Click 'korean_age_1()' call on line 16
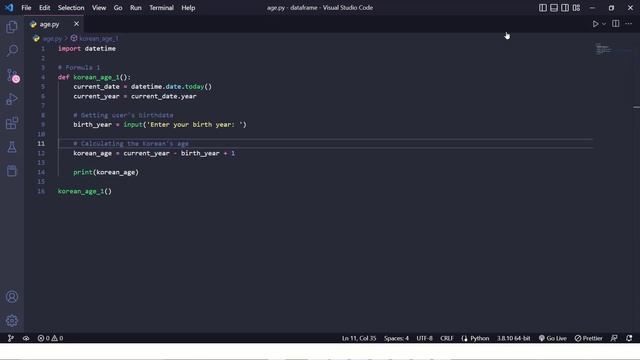This screenshot has height=360, width=640. pos(84,191)
